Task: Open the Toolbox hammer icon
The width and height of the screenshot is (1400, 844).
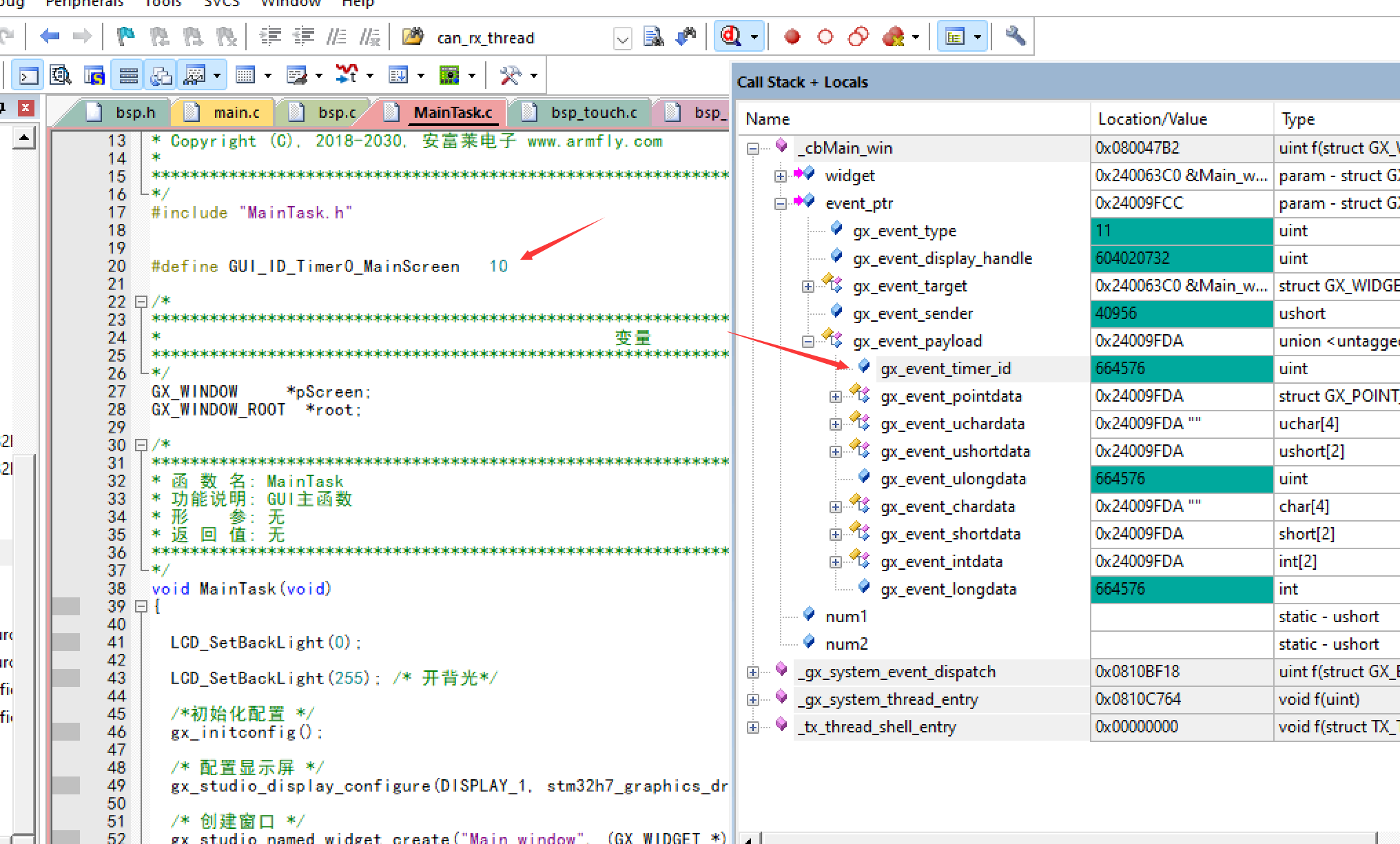Action: 511,75
